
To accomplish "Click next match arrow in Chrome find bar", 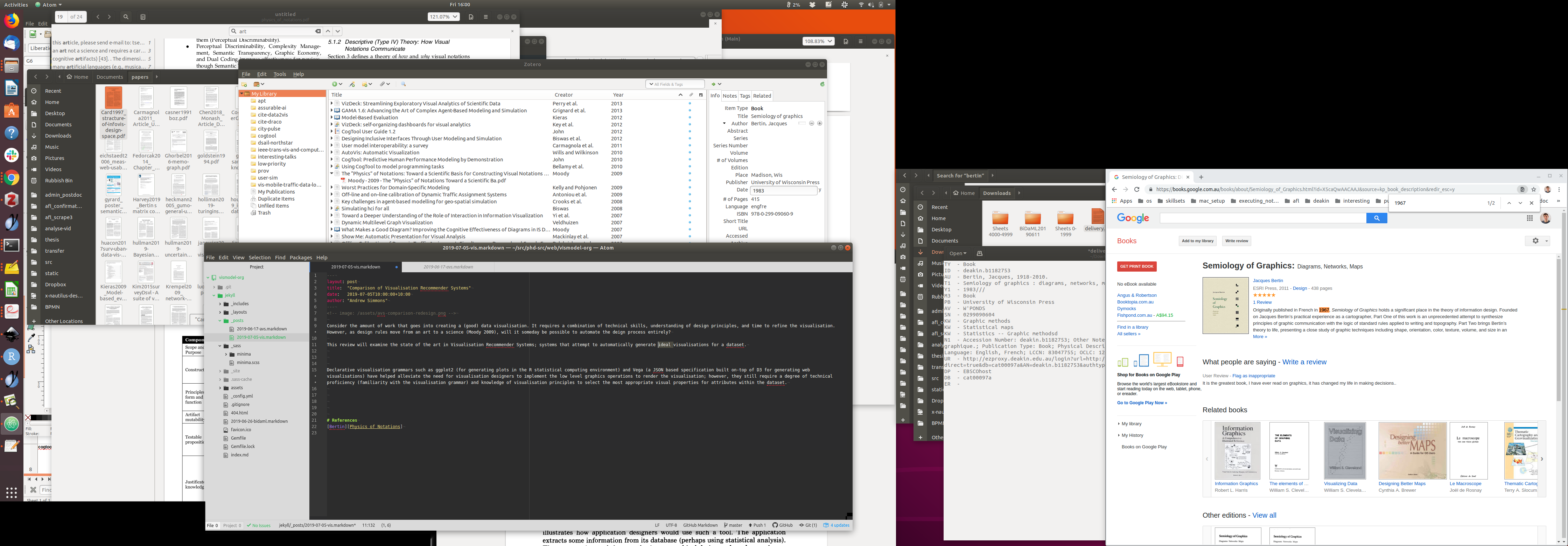I will click(x=1520, y=203).
